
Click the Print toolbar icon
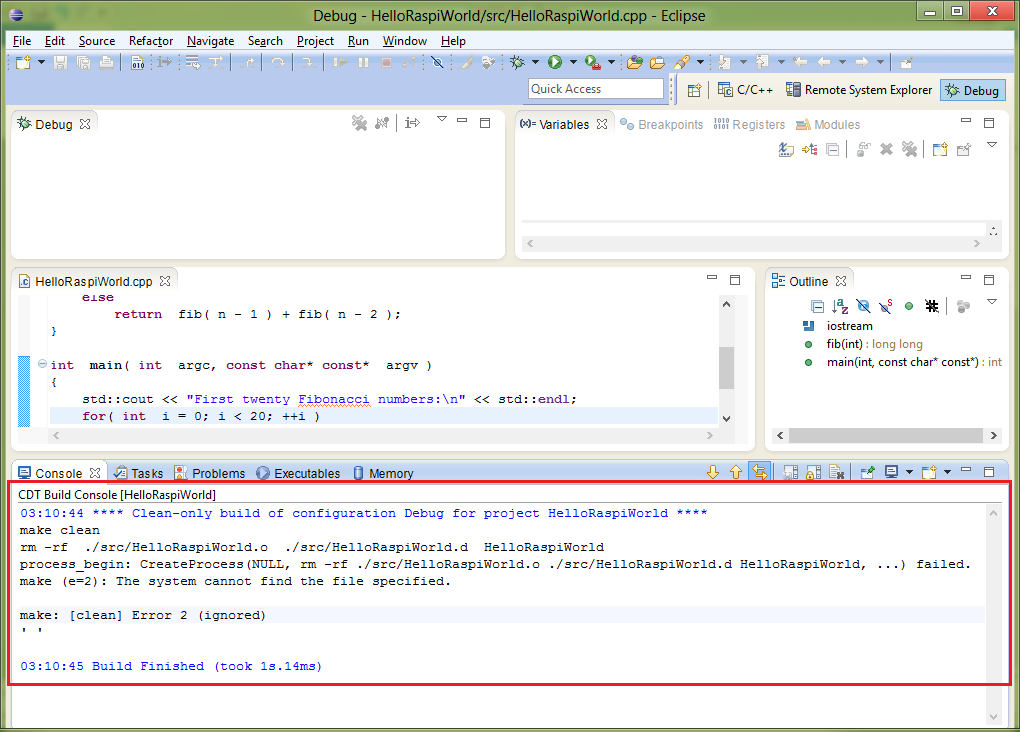[106, 62]
